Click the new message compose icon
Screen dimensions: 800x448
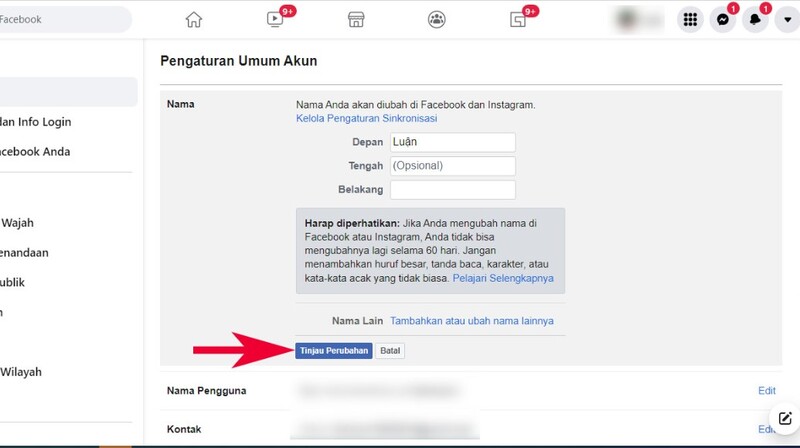[x=785, y=418]
